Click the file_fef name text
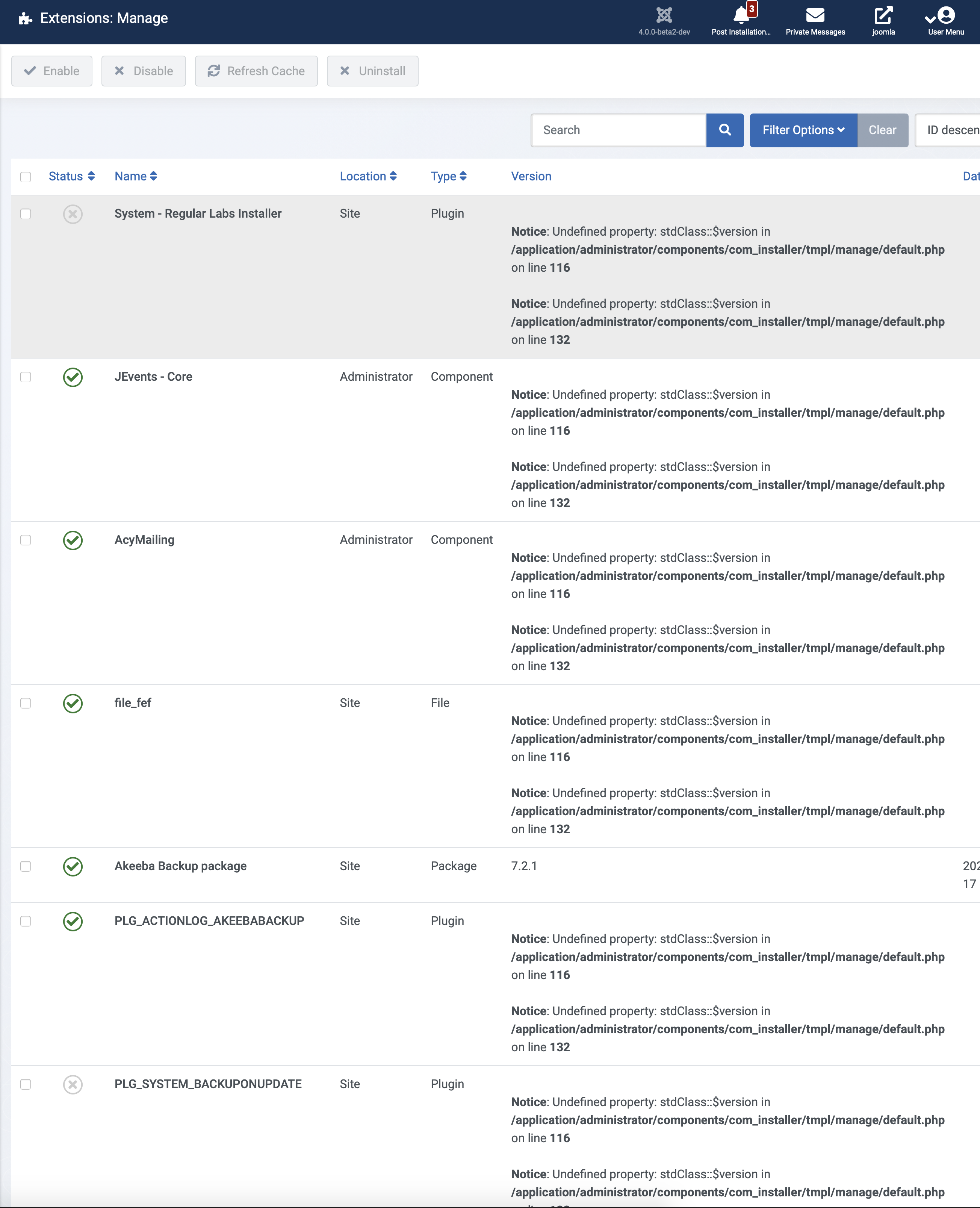Viewport: 980px width, 1208px height. (x=133, y=703)
